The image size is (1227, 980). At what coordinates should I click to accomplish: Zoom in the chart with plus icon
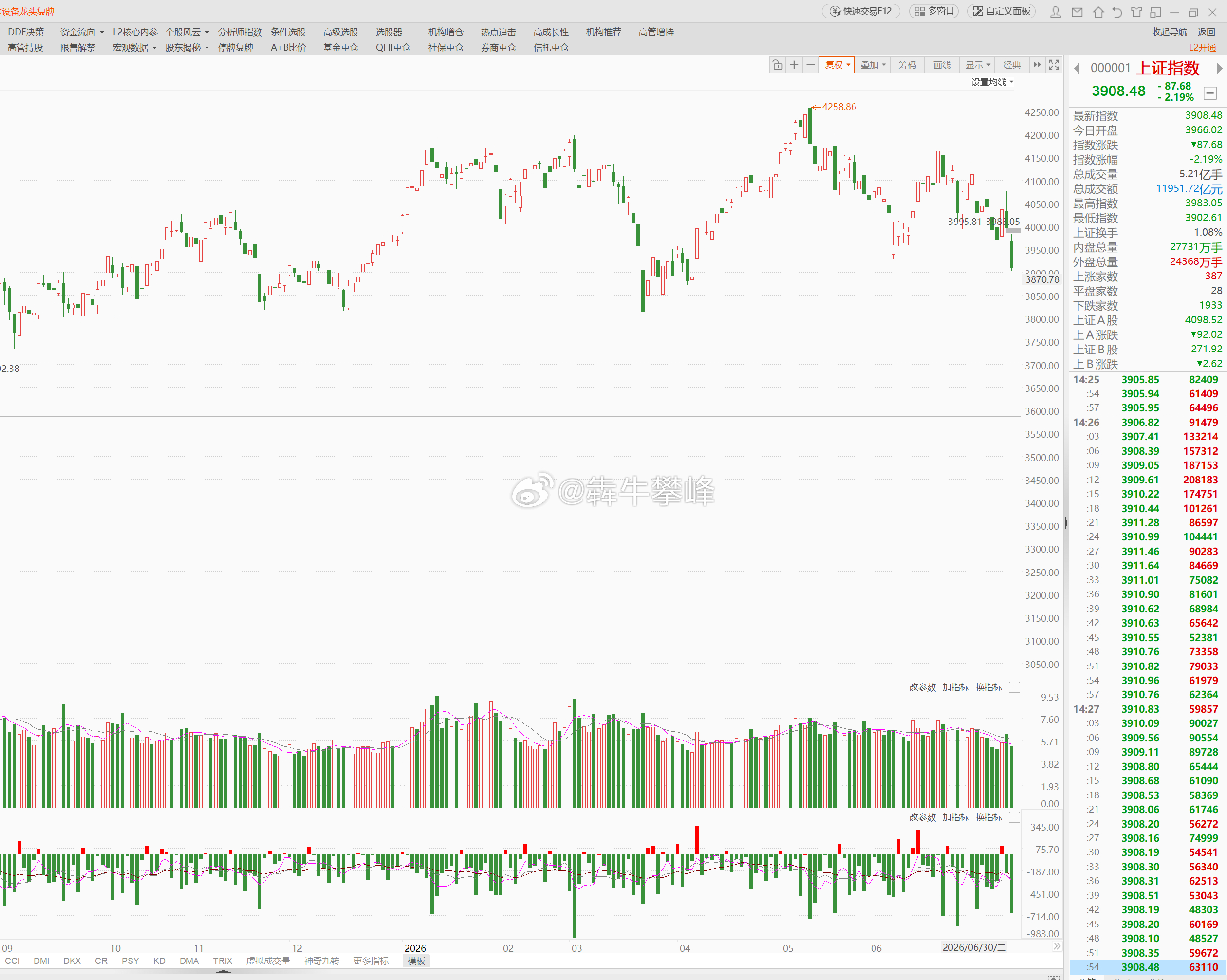pyautogui.click(x=794, y=65)
